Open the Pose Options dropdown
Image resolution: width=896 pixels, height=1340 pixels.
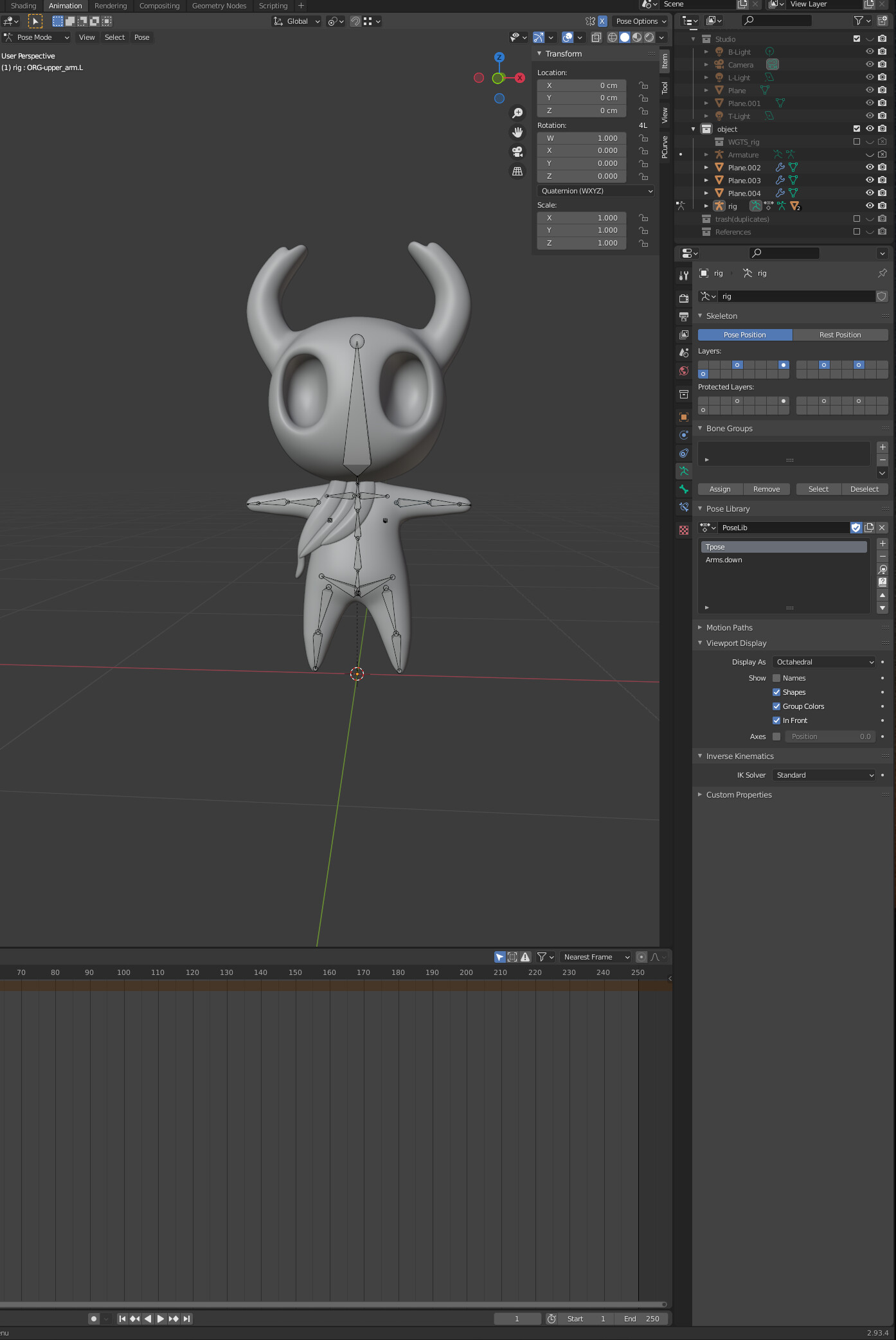[x=640, y=22]
